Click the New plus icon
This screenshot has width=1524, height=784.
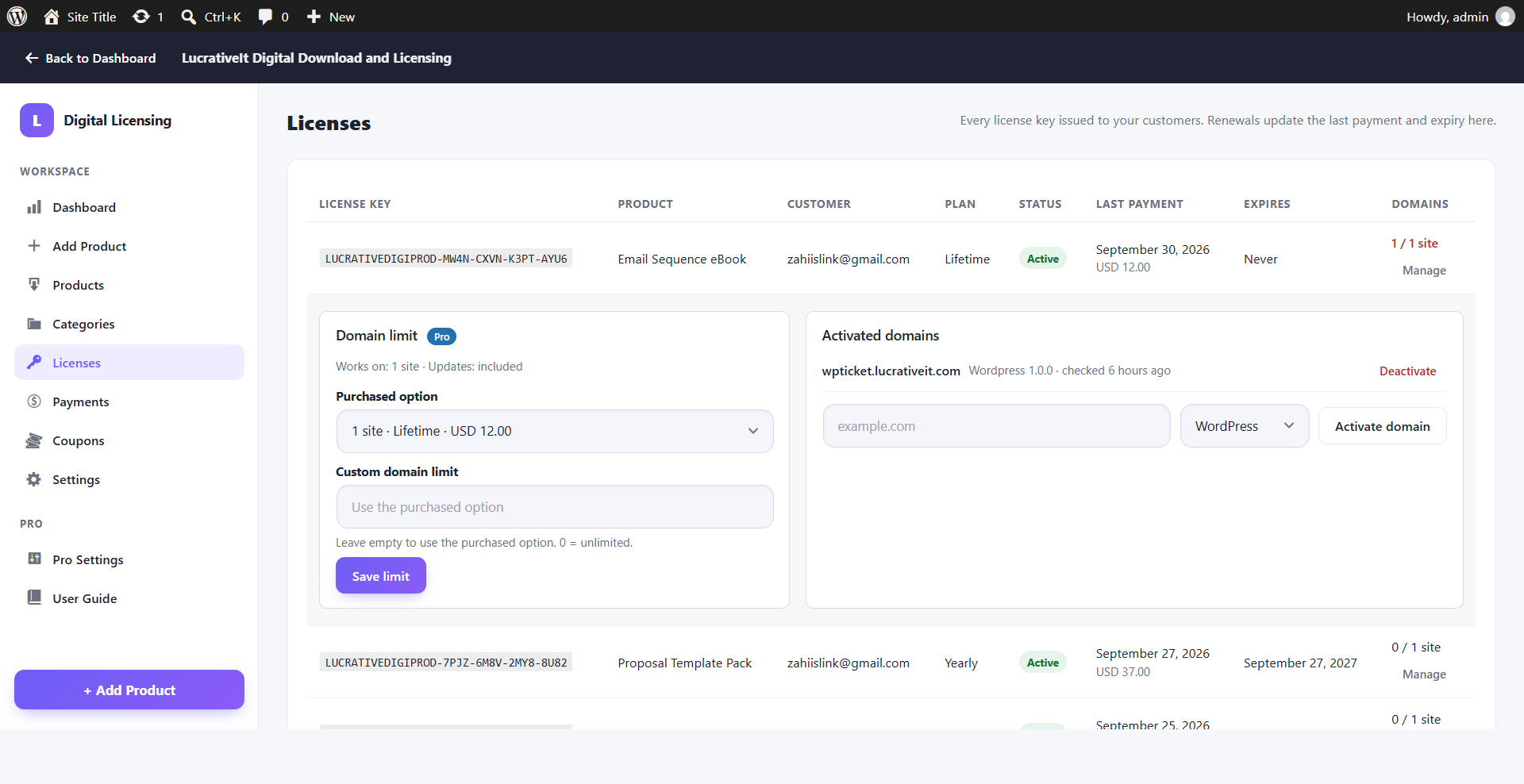coord(314,17)
